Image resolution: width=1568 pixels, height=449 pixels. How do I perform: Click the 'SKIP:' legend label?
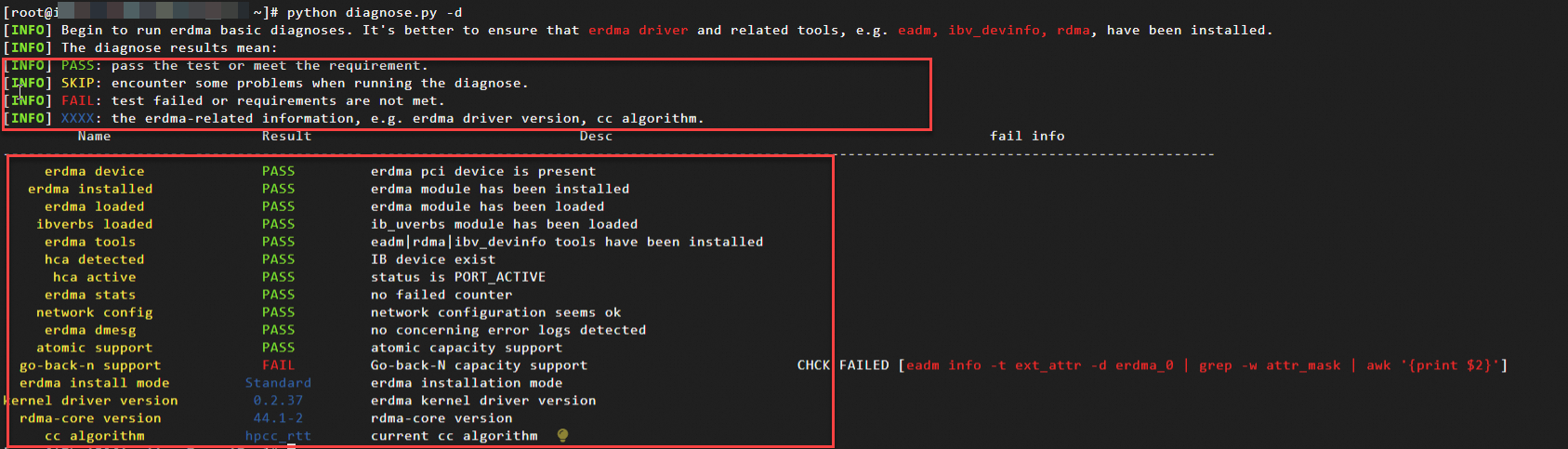tap(82, 83)
